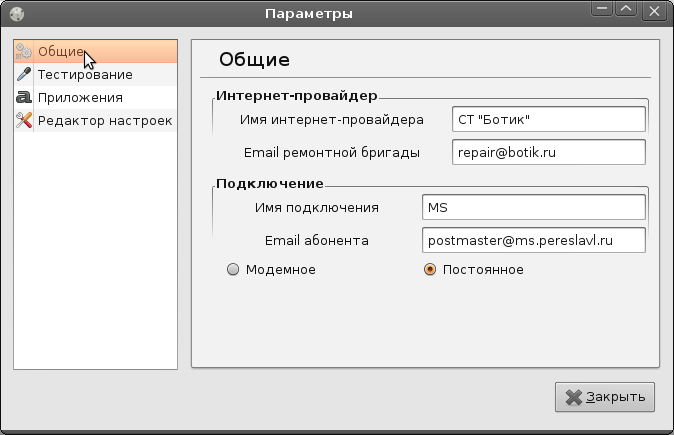674x435 pixels.
Task: Click the gears icon next to Общие
Action: coord(24,52)
